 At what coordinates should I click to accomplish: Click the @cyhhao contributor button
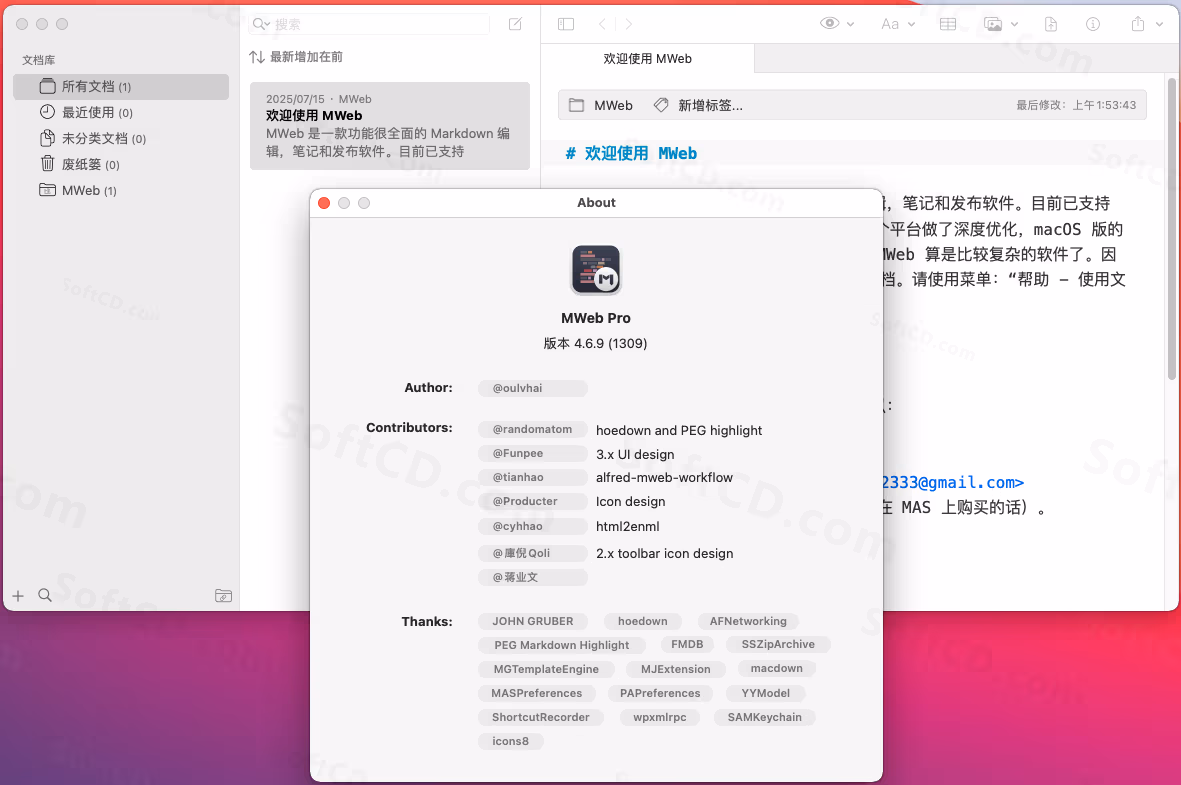533,527
